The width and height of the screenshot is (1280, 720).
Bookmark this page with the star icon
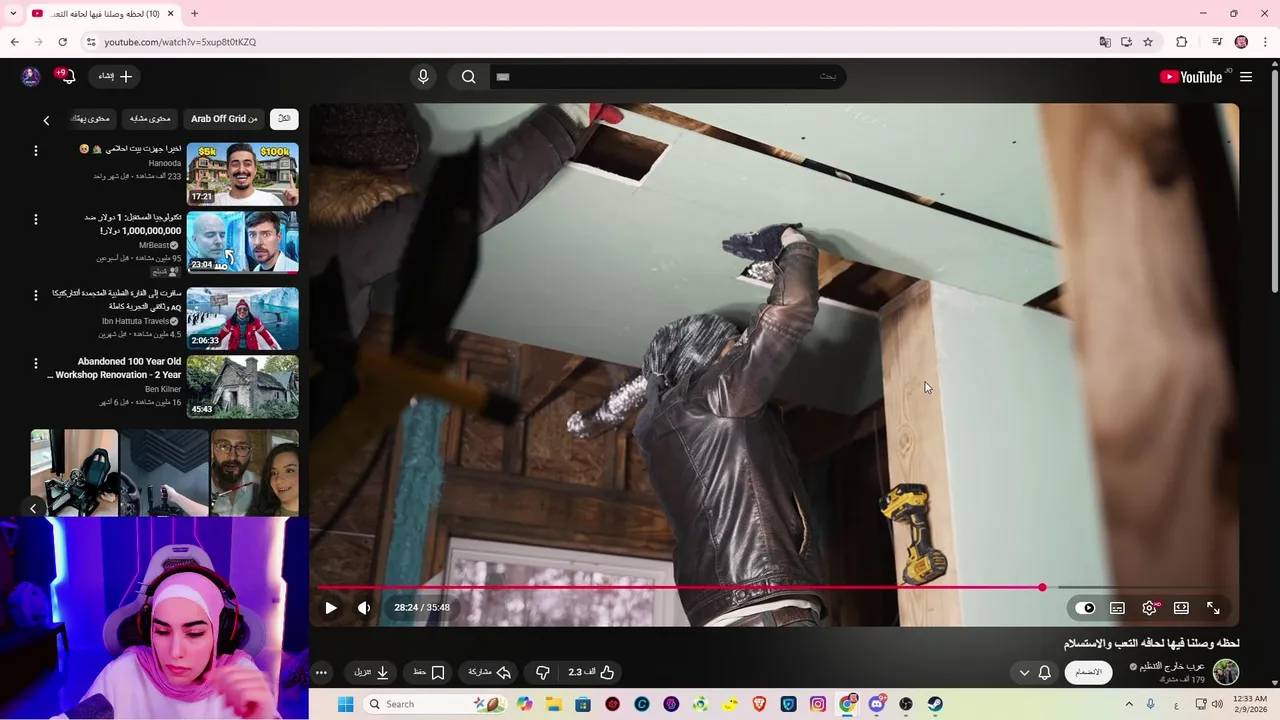(x=1148, y=42)
